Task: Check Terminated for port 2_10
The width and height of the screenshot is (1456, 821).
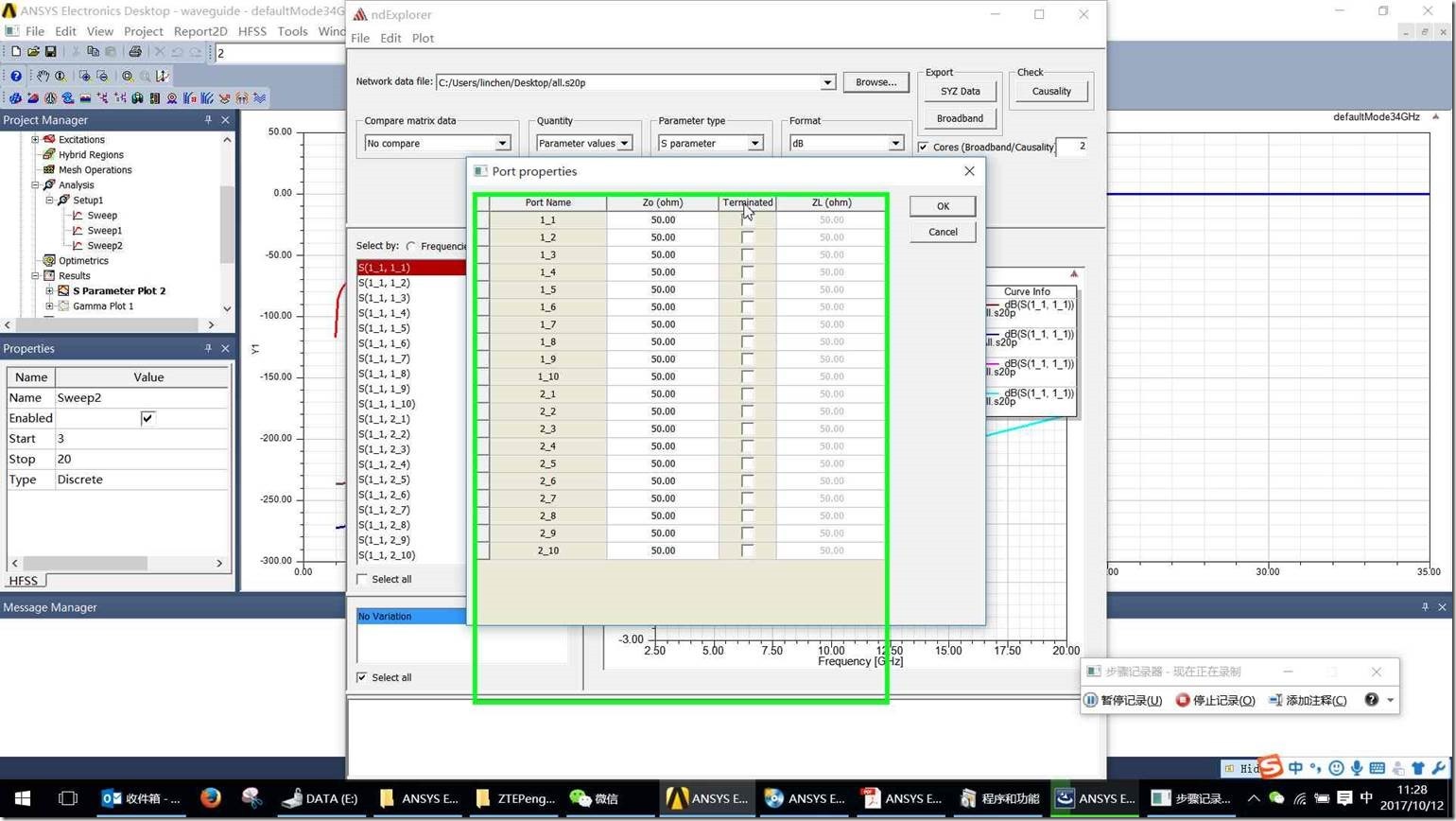Action: pyautogui.click(x=748, y=550)
